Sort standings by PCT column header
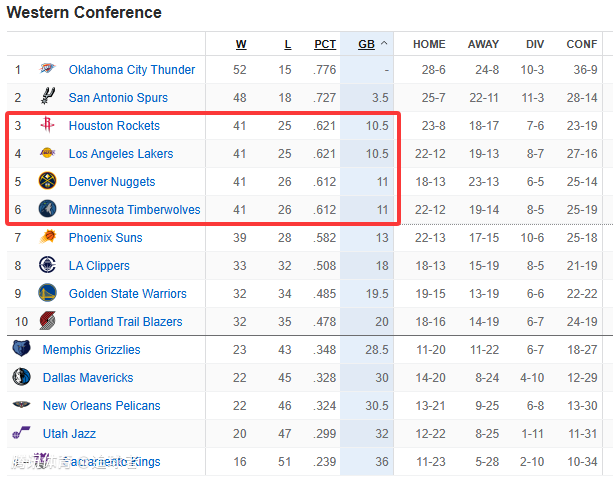 coord(325,44)
